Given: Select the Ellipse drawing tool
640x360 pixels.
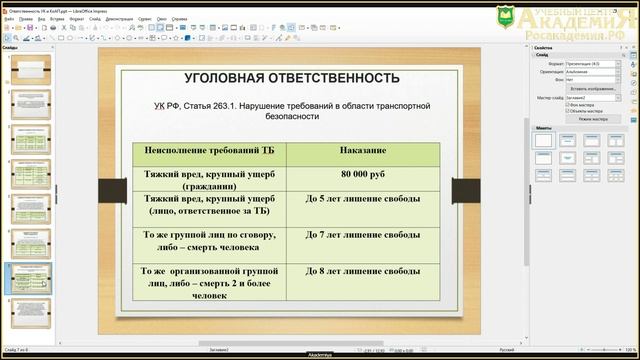Looking at the screenshot, I should click(x=70, y=38).
